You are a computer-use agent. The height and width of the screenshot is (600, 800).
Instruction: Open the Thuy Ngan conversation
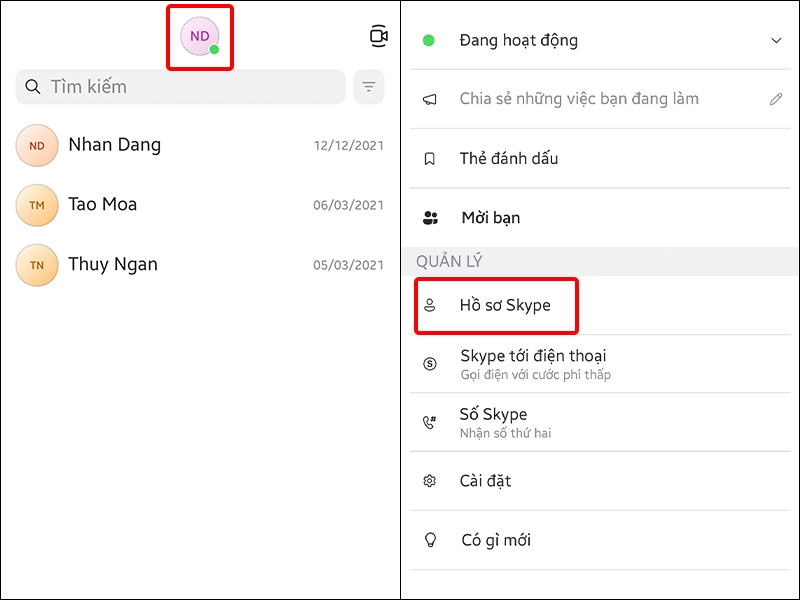point(200,265)
